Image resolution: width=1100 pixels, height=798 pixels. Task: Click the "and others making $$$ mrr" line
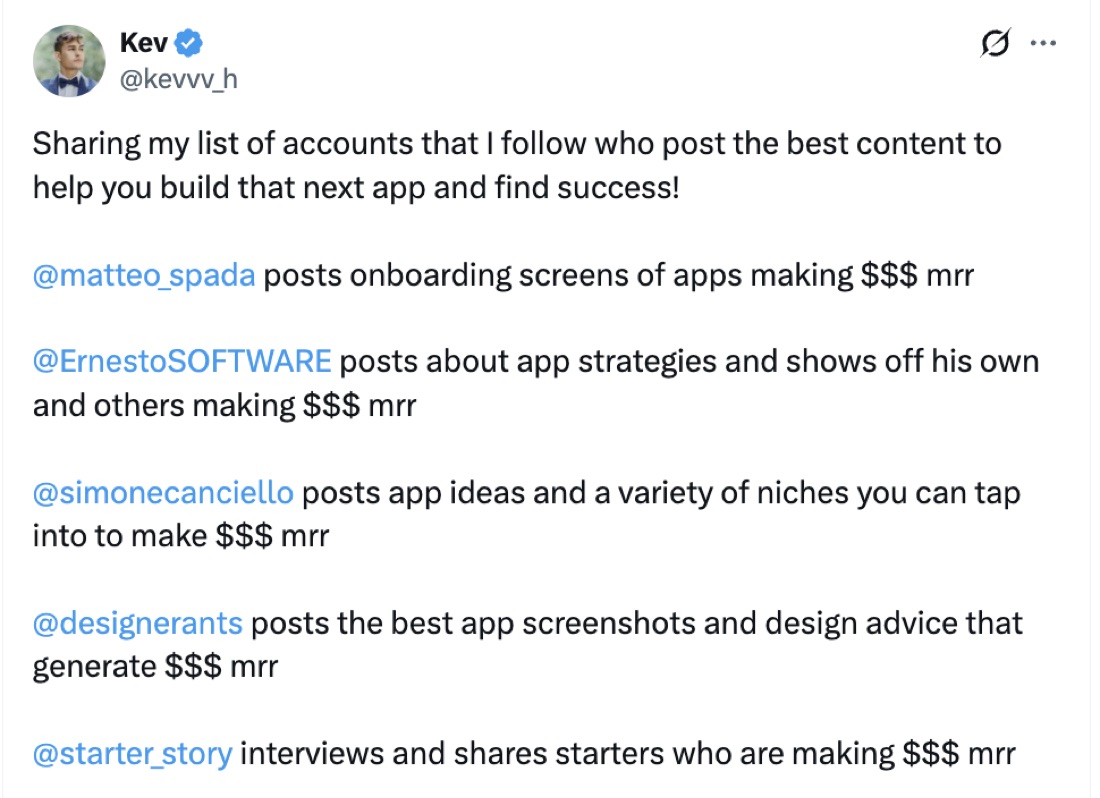point(224,405)
